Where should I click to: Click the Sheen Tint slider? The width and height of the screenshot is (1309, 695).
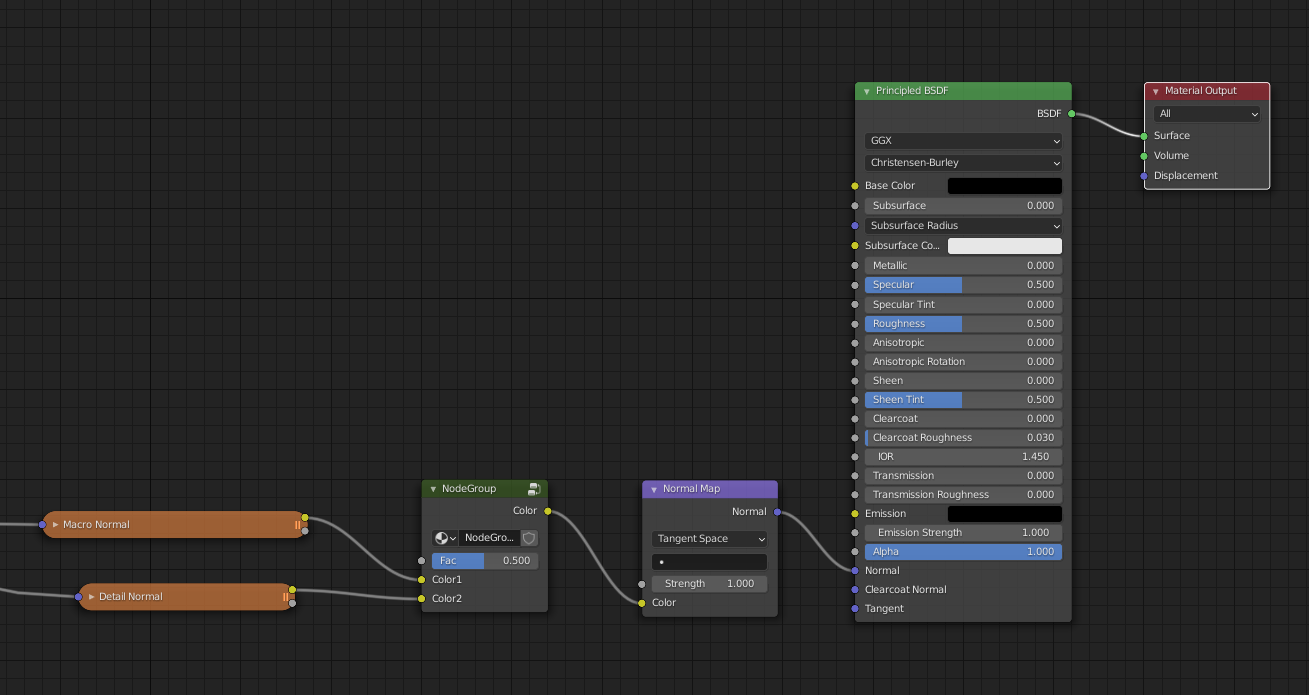coord(963,400)
